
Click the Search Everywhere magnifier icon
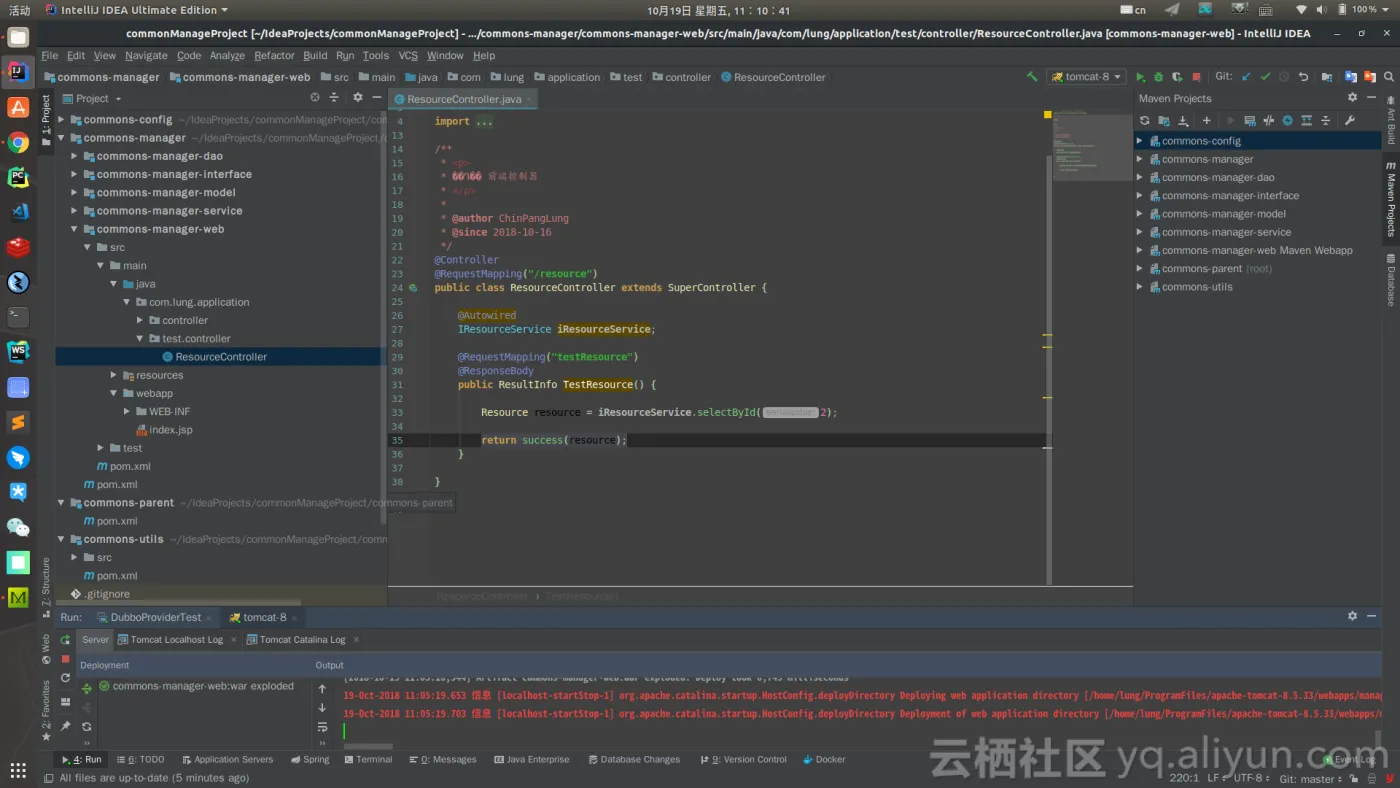pyautogui.click(x=1389, y=77)
